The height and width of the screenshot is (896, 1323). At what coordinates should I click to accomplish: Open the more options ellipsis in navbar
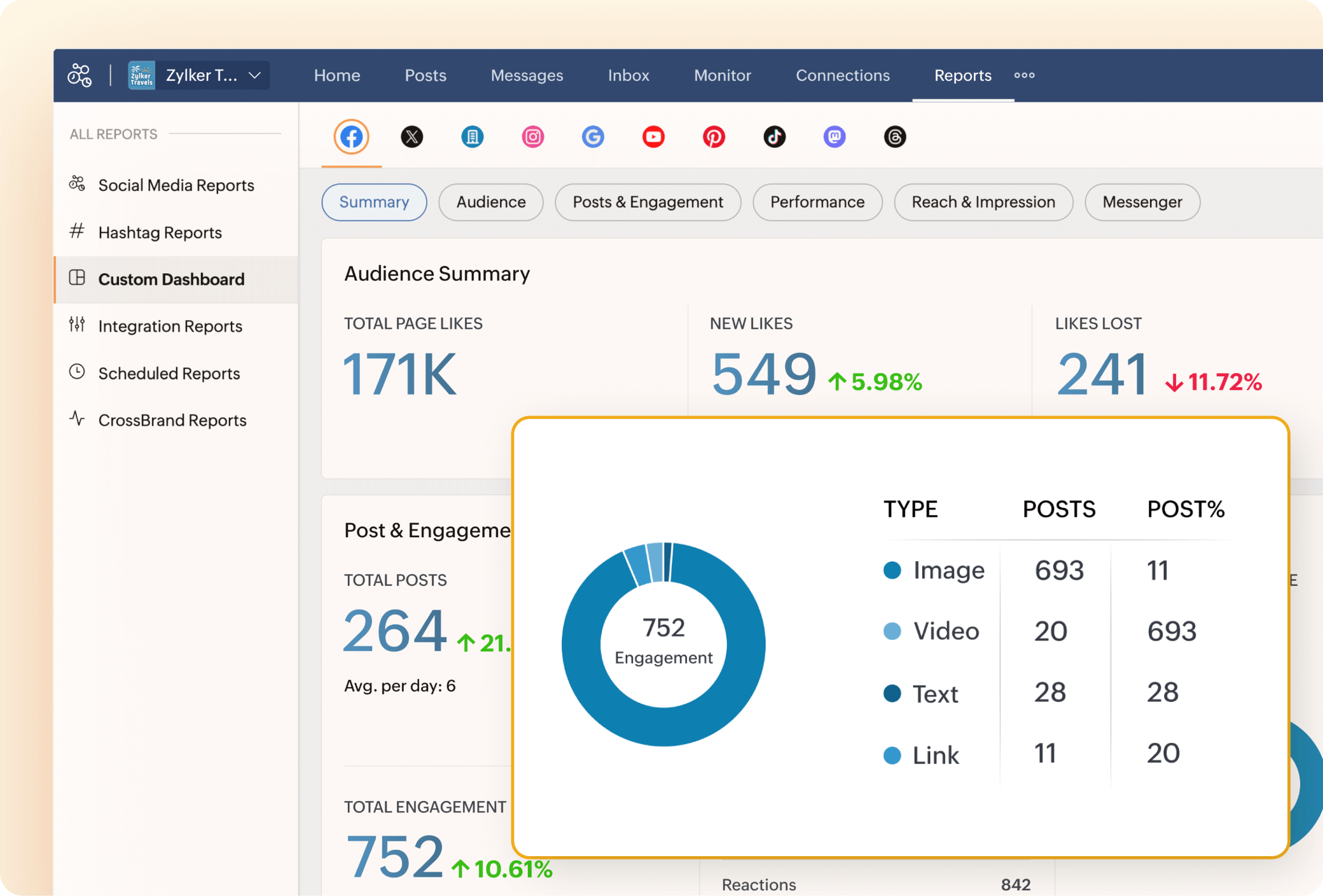click(1024, 75)
